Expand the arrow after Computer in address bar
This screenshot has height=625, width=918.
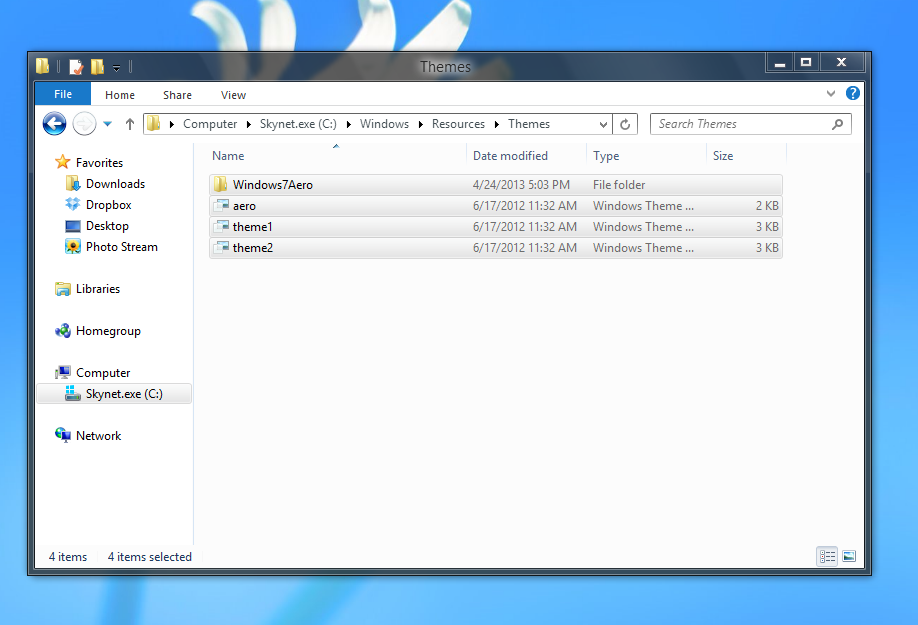coord(249,124)
